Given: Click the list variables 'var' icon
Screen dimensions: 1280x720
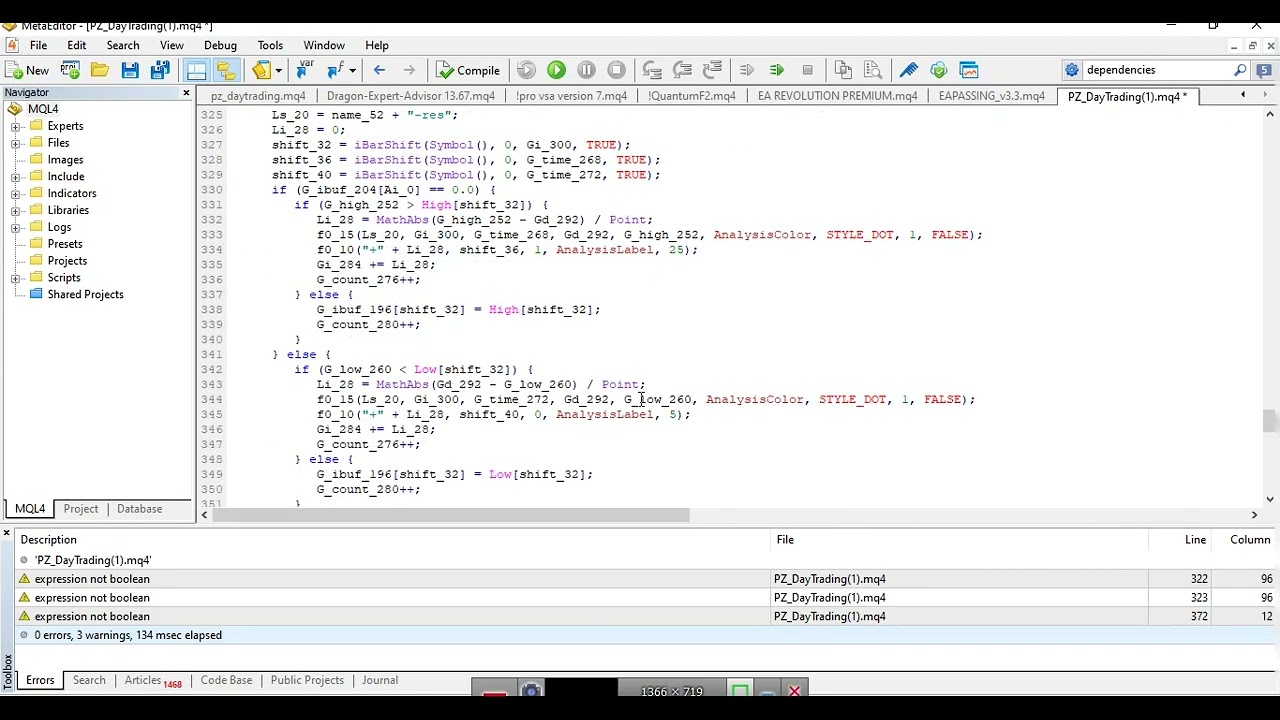Looking at the screenshot, I should [306, 70].
